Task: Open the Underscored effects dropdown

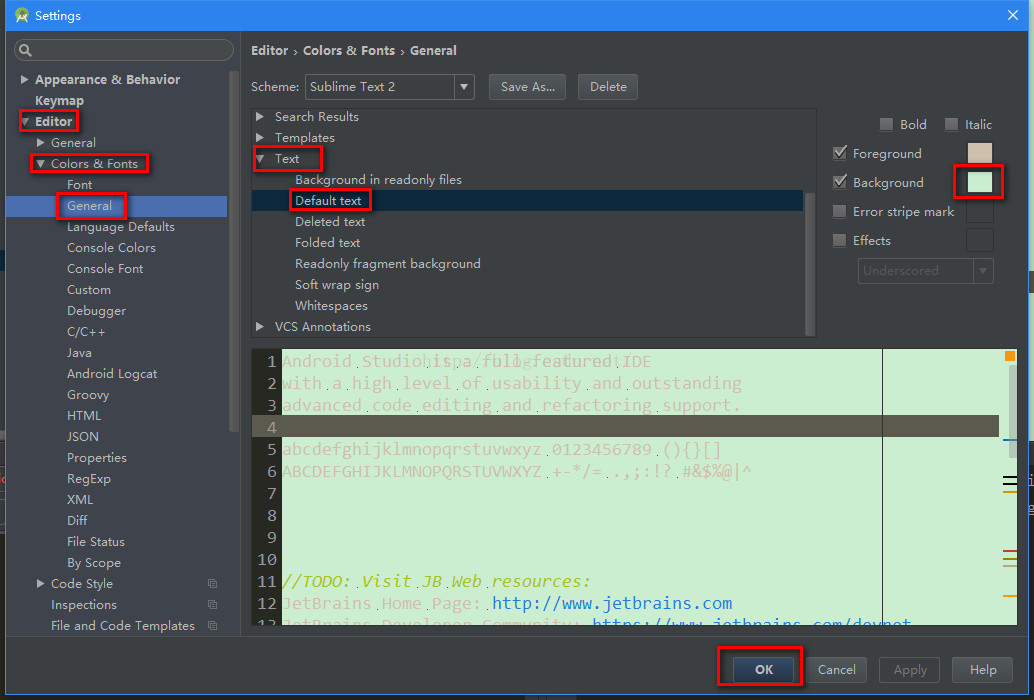Action: [x=925, y=271]
